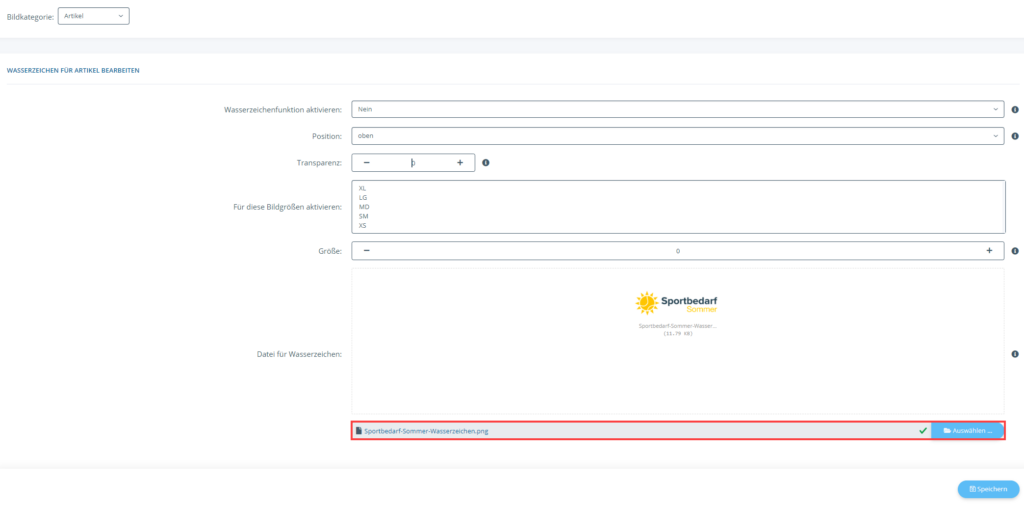Screen dimensions: 1024x506
Task: Increase Größe value with plus button
Action: pos(989,251)
